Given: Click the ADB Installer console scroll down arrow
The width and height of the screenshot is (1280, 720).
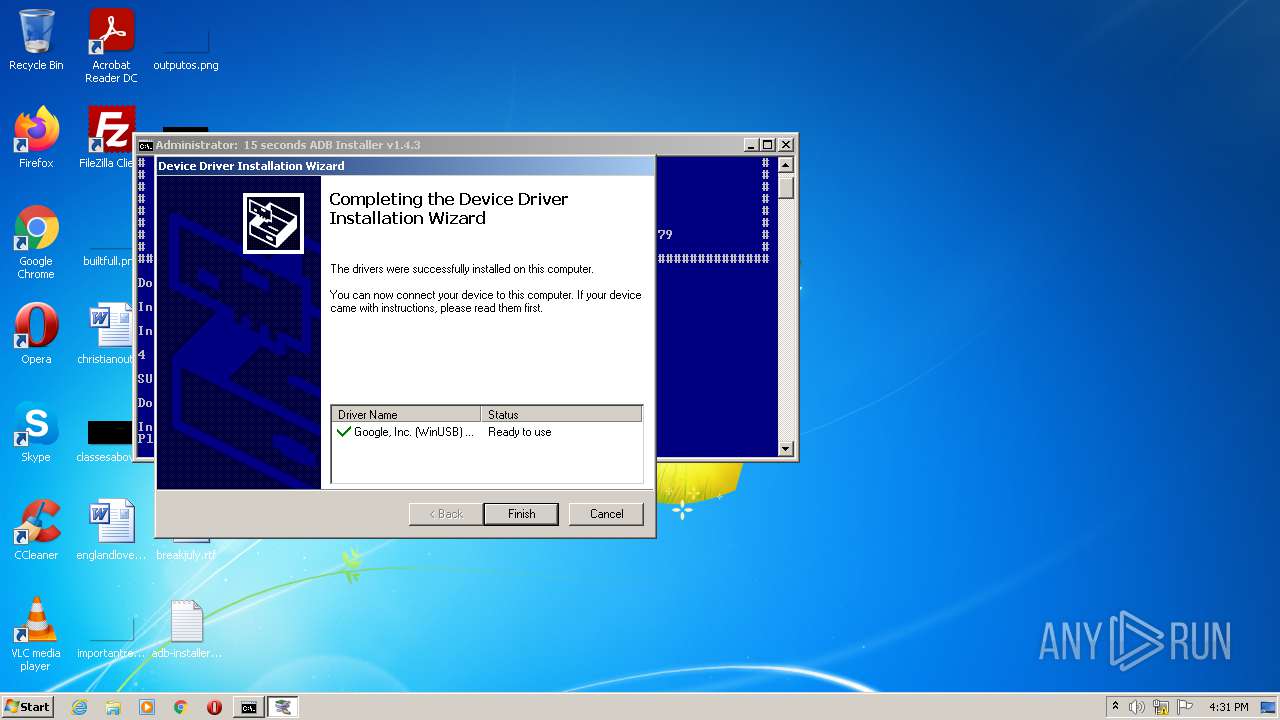Looking at the screenshot, I should coord(786,449).
